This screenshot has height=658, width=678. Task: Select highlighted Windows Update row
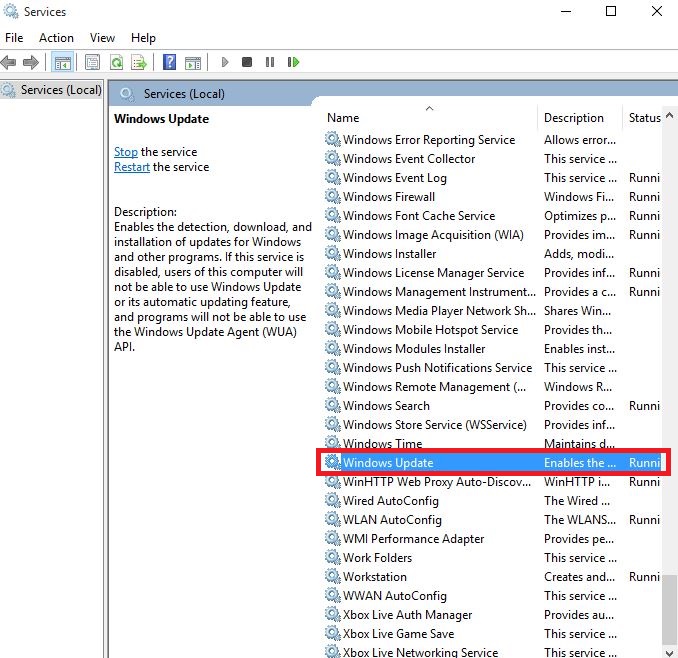493,463
